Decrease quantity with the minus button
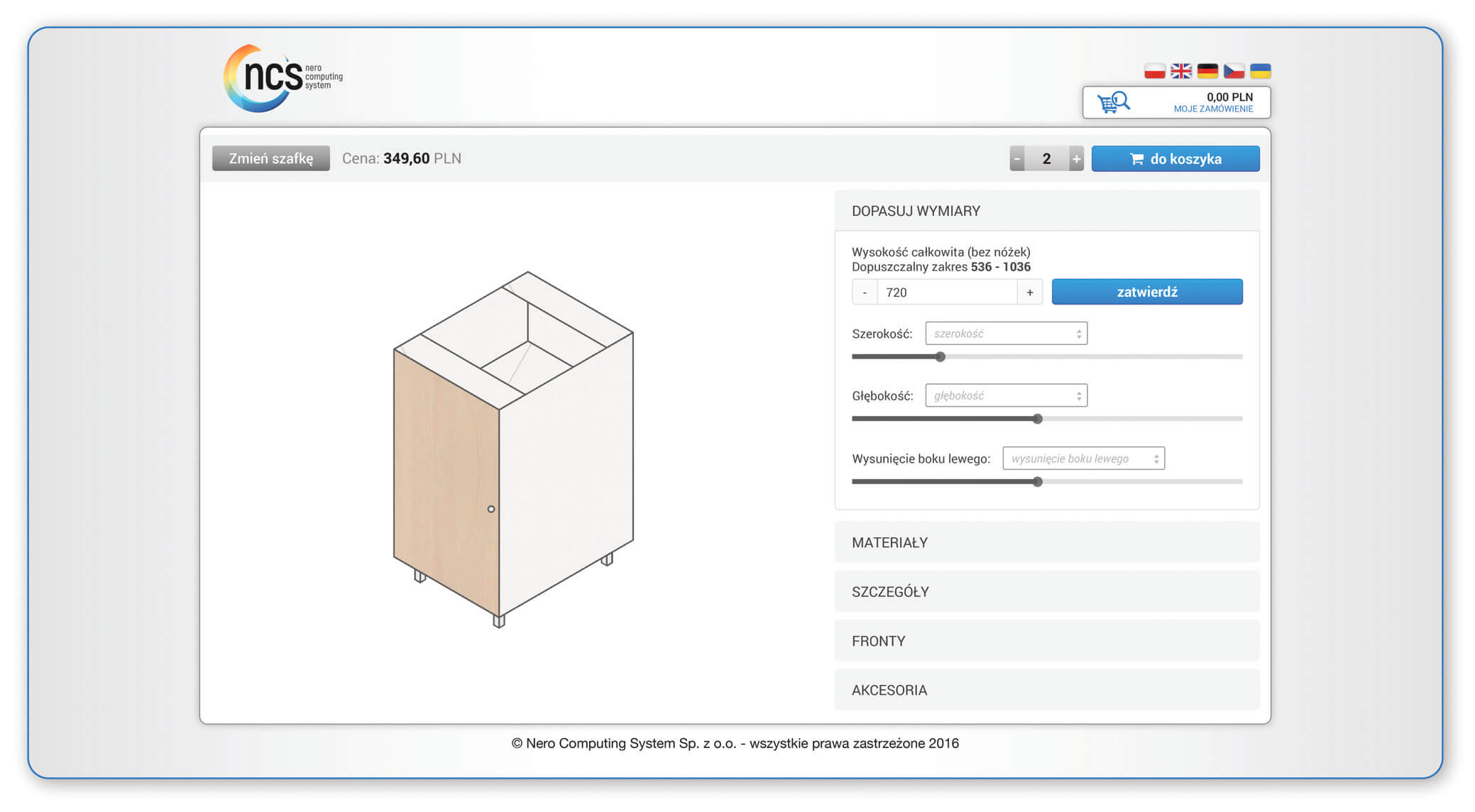This screenshot has height=812, width=1475. click(x=1017, y=159)
